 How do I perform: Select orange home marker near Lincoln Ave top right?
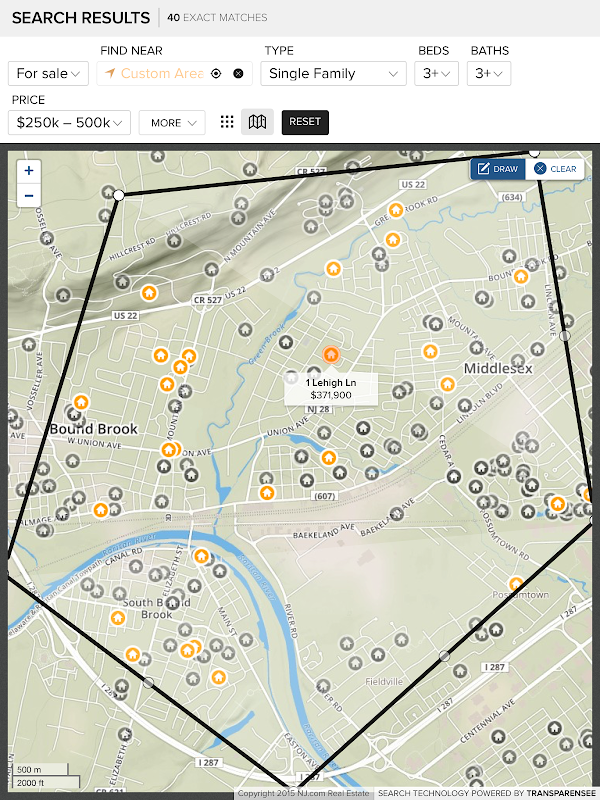point(520,277)
